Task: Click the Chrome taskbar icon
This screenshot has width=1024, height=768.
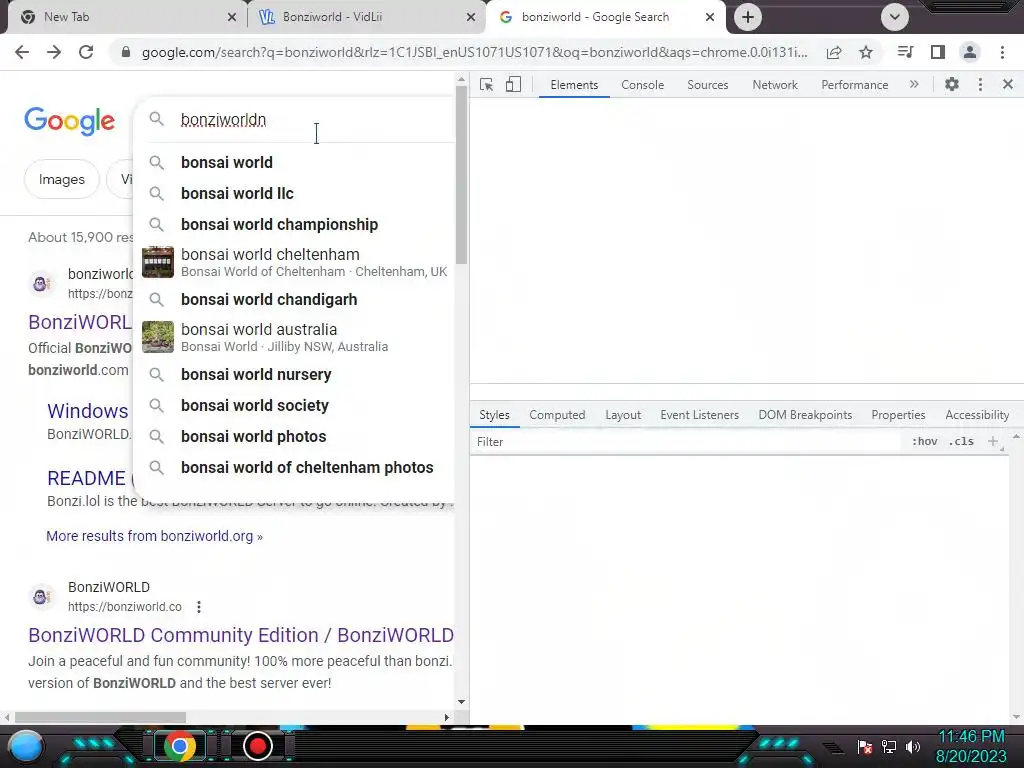Action: (180, 746)
